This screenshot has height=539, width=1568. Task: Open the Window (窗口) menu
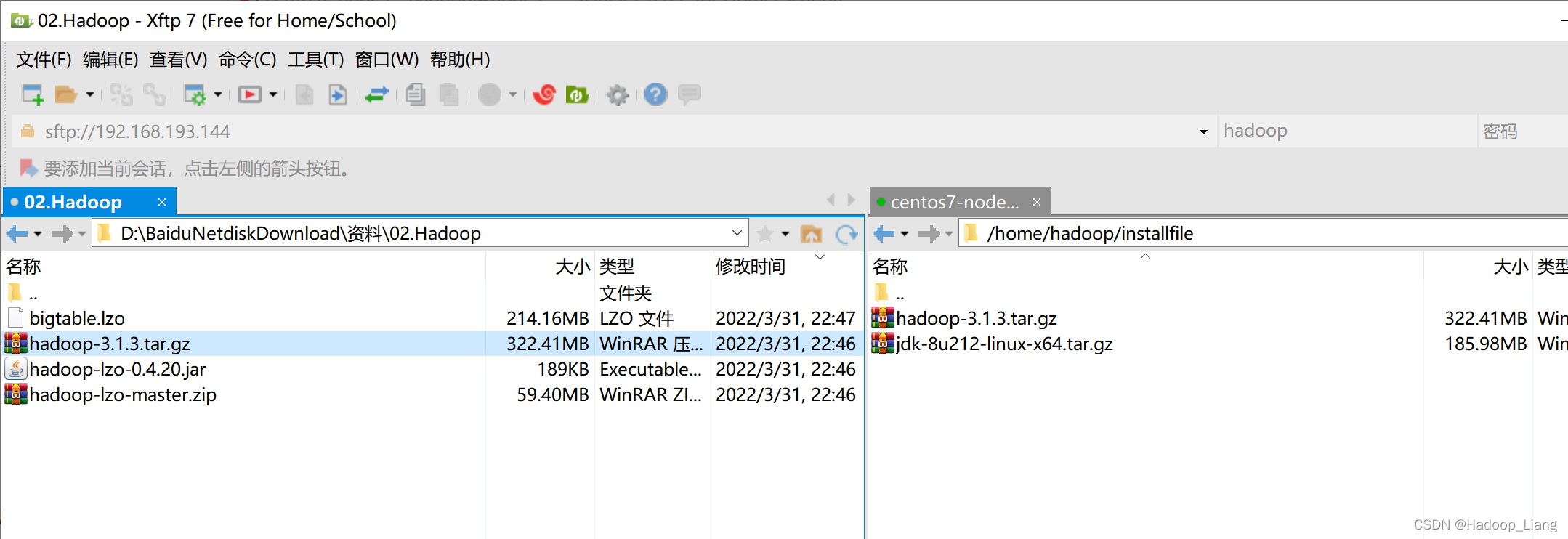tap(387, 60)
